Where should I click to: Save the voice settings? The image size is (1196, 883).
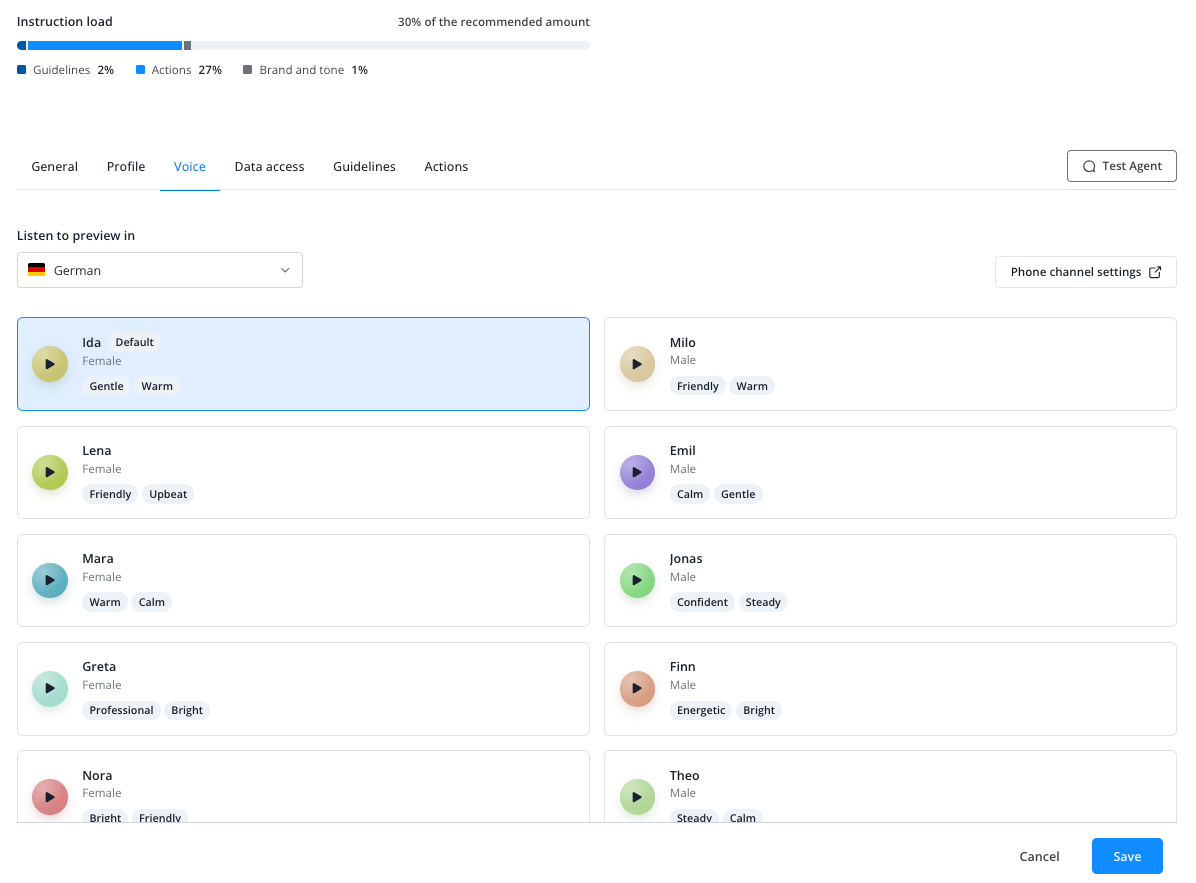tap(1127, 856)
